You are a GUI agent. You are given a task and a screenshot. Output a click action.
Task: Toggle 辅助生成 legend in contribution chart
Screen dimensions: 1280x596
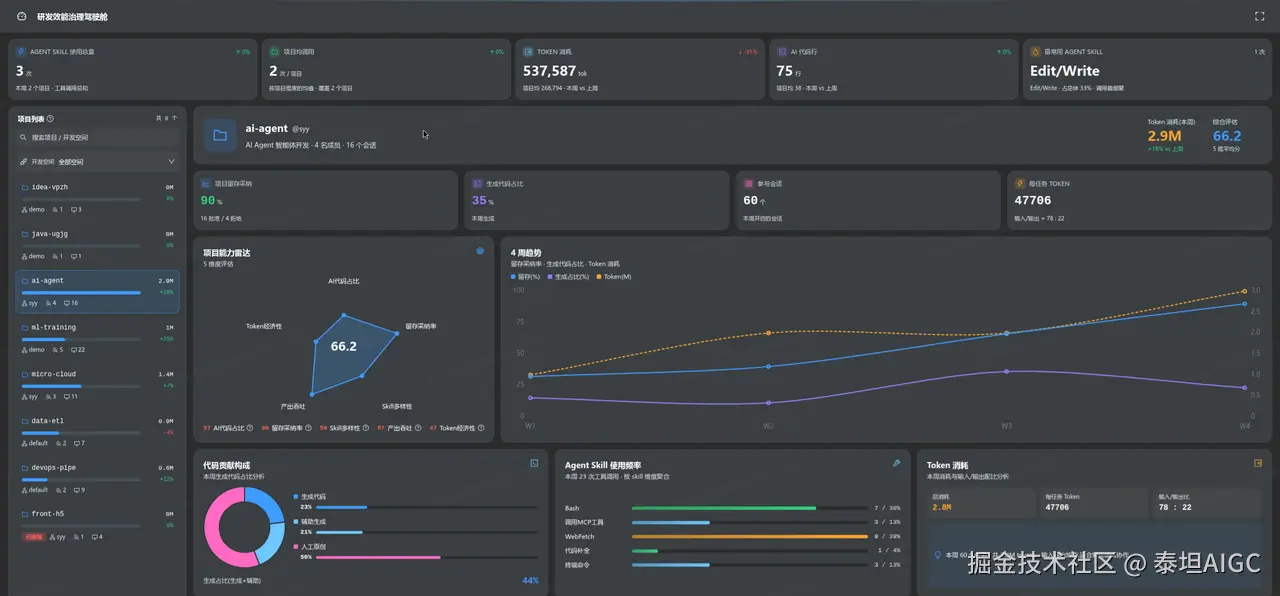310,521
